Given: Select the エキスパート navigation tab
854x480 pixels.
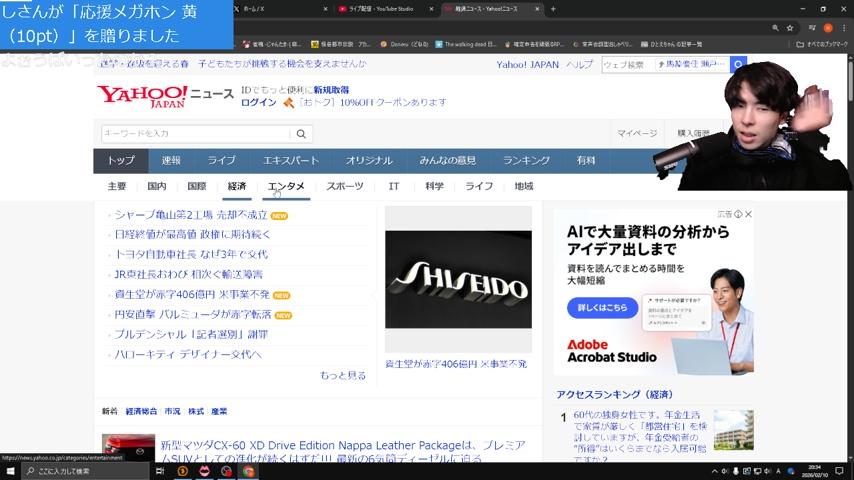Looking at the screenshot, I should click(x=291, y=160).
